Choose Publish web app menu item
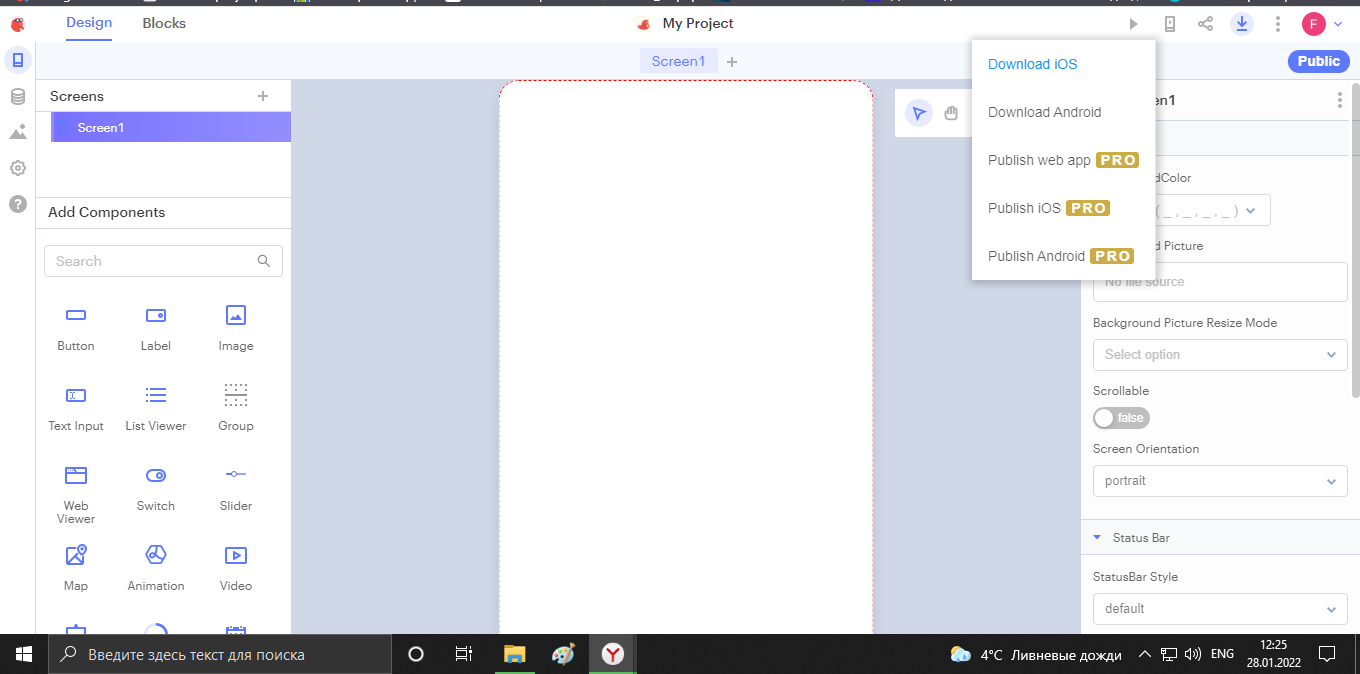The image size is (1360, 674). coord(1063,160)
